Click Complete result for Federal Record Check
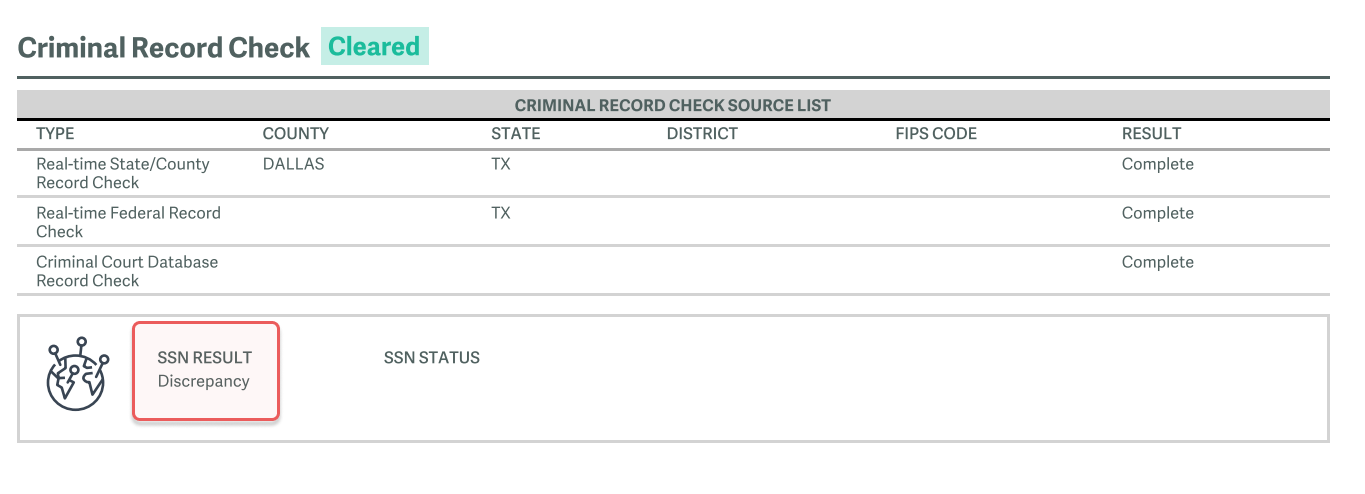1365x494 pixels. tap(1158, 213)
